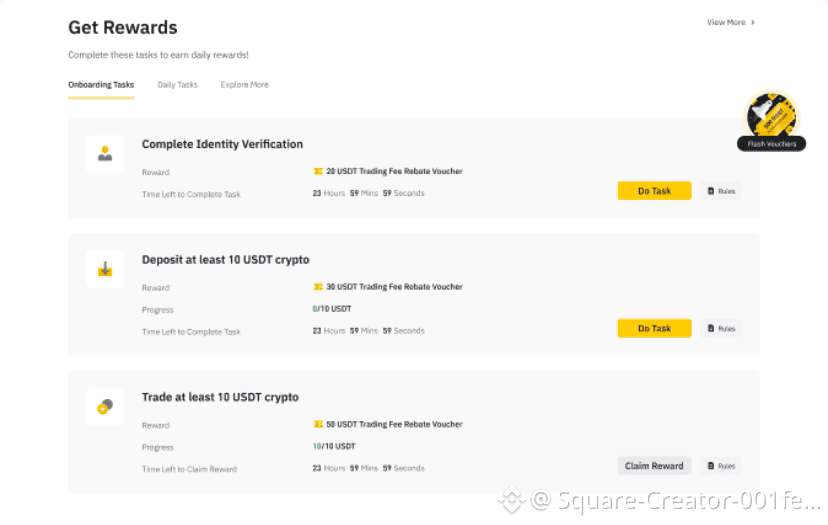The height and width of the screenshot is (525, 828).
Task: Open Rules for the deposit task
Action: (721, 328)
